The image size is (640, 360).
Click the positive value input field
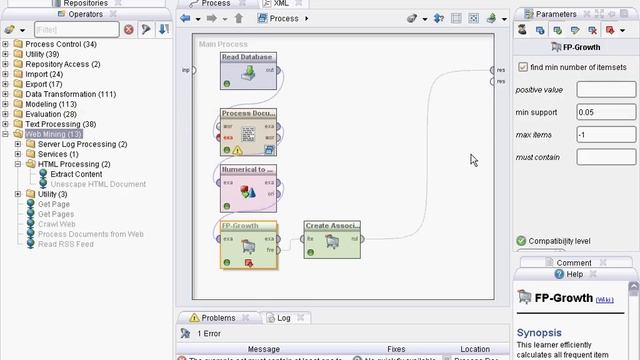606,89
